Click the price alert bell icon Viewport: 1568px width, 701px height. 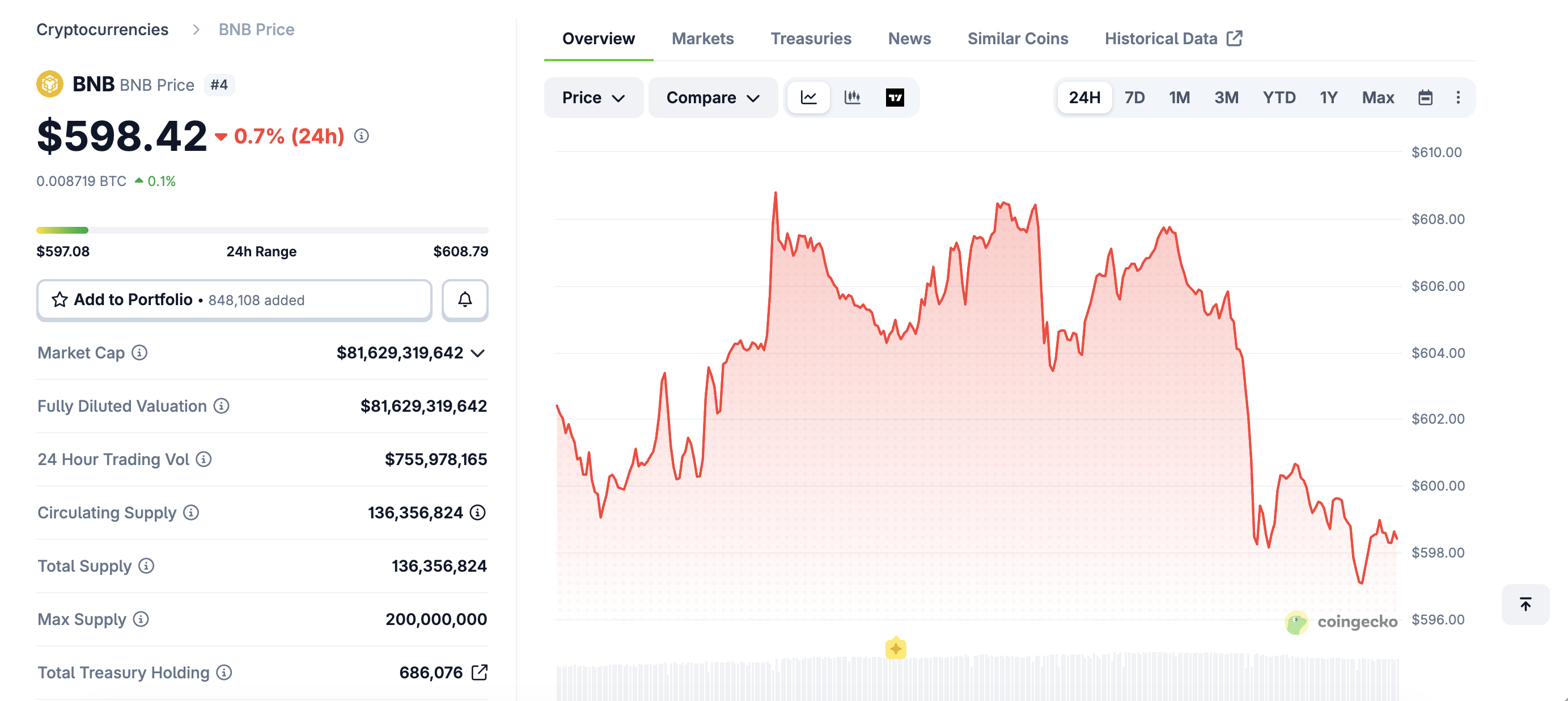pos(465,299)
